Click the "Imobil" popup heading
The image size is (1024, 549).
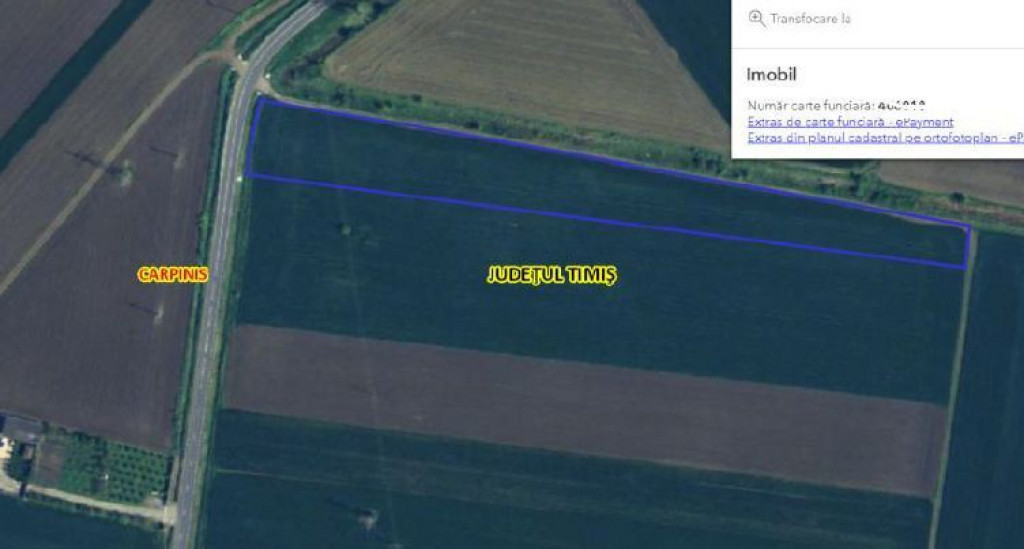pyautogui.click(x=771, y=74)
